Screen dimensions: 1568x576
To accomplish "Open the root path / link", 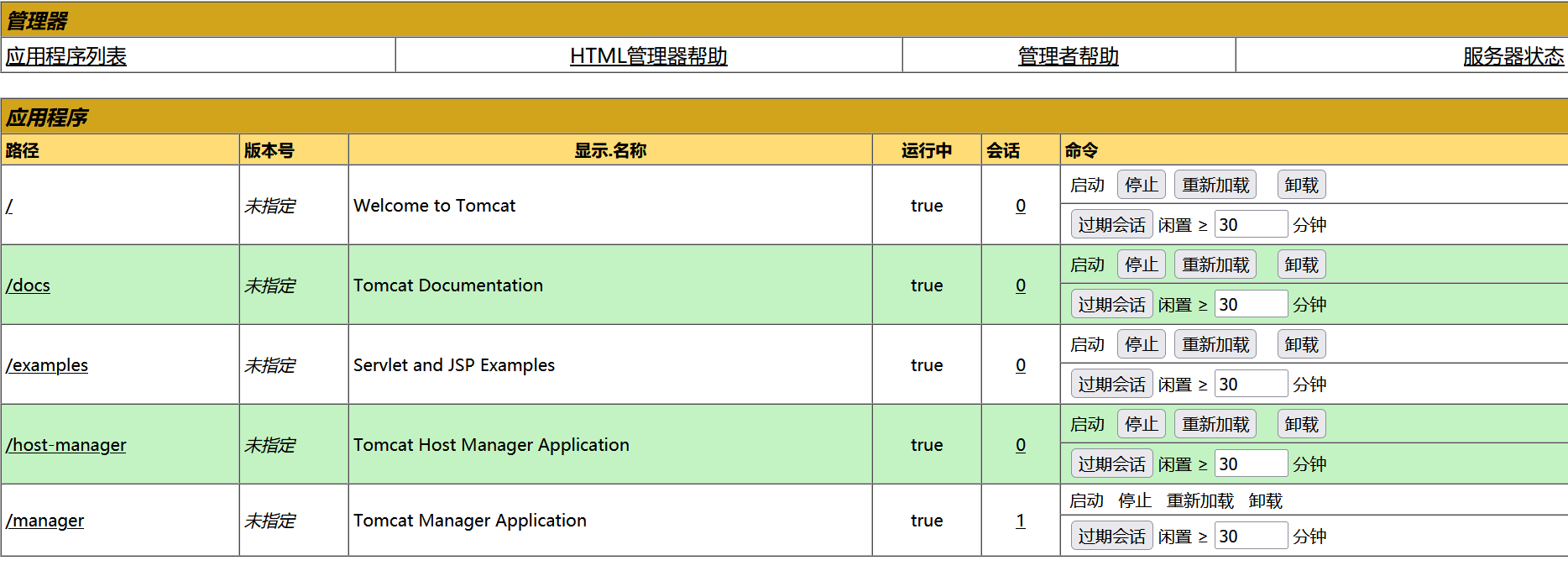I will click(x=9, y=206).
